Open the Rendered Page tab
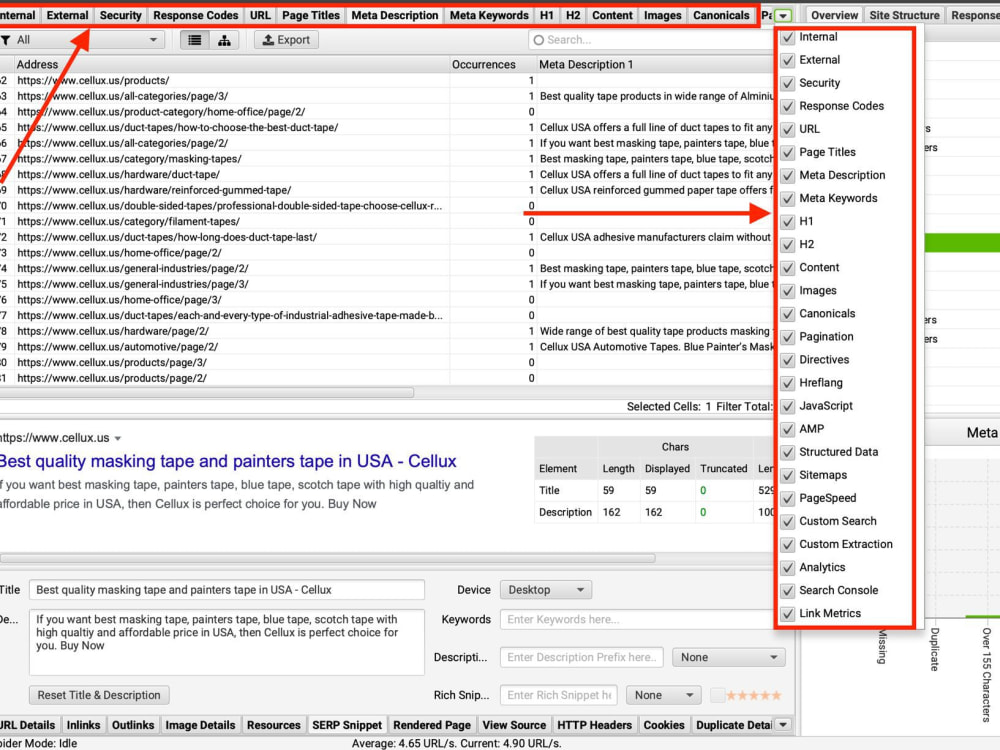The width and height of the screenshot is (1000, 750). tap(432, 725)
